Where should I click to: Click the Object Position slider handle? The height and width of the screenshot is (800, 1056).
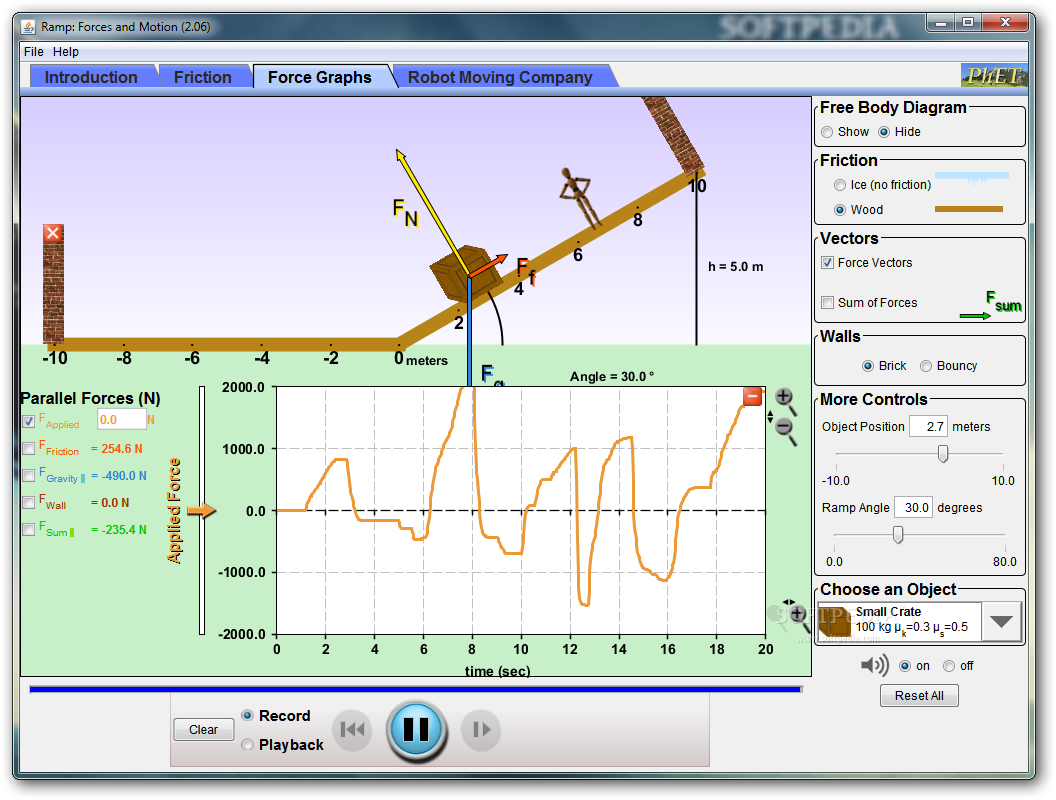point(943,454)
